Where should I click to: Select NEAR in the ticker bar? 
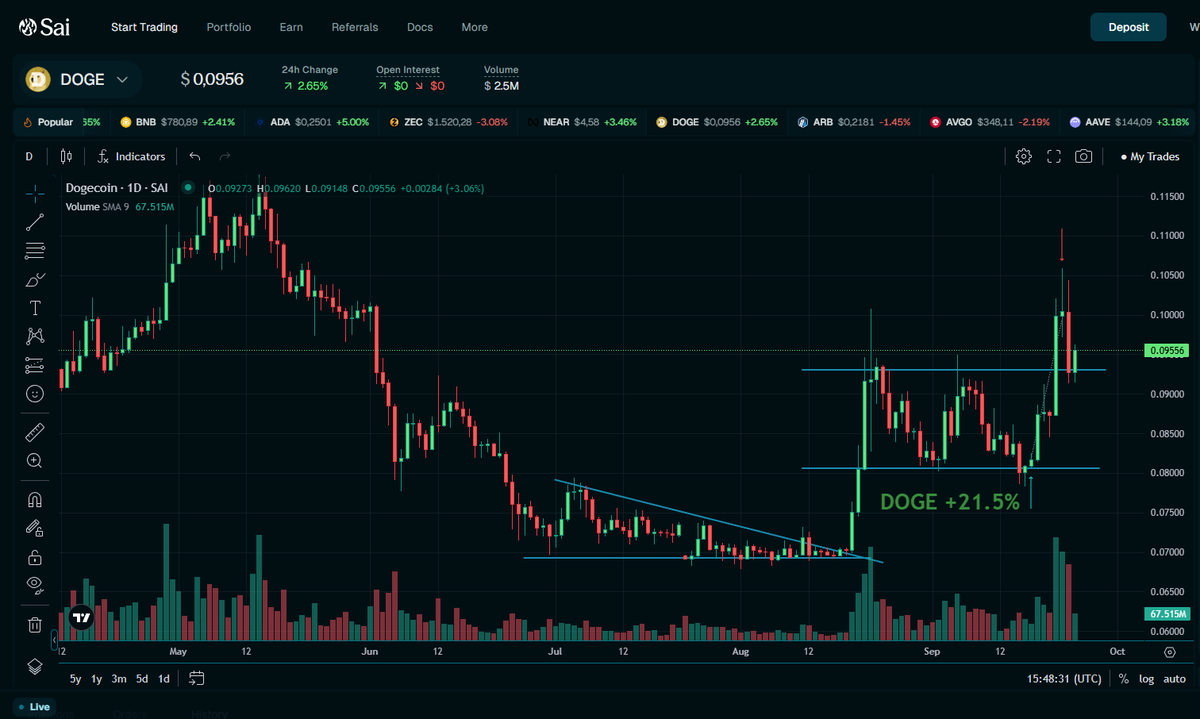[x=581, y=122]
